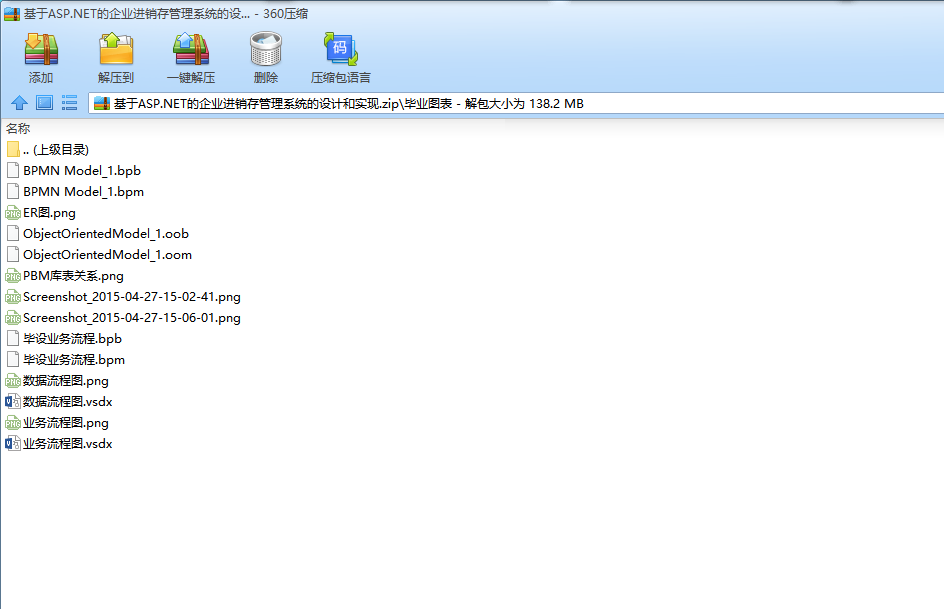Screen dimensions: 944x609
Task: Click the file icon beside BPMN Model_1.bpm
Action: (x=13, y=191)
